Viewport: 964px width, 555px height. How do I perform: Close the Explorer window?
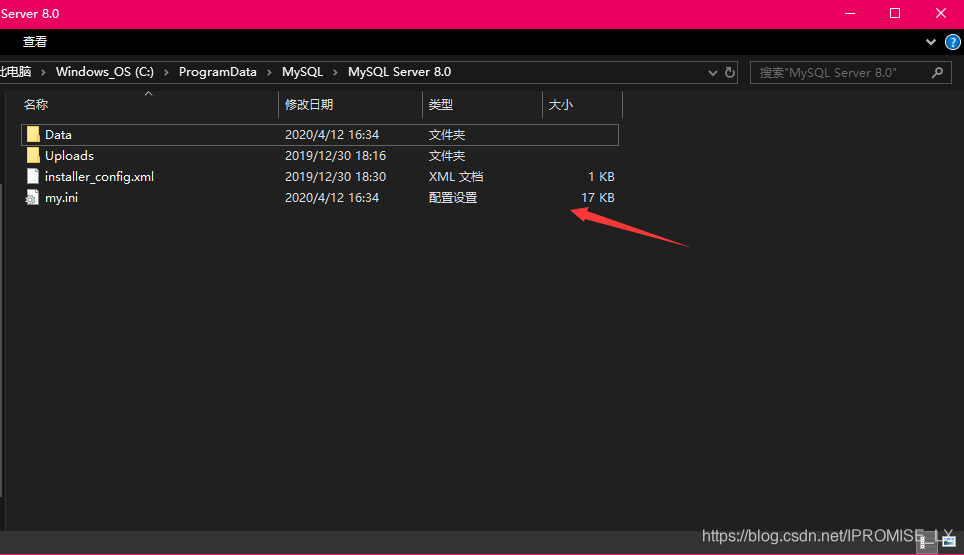(941, 14)
